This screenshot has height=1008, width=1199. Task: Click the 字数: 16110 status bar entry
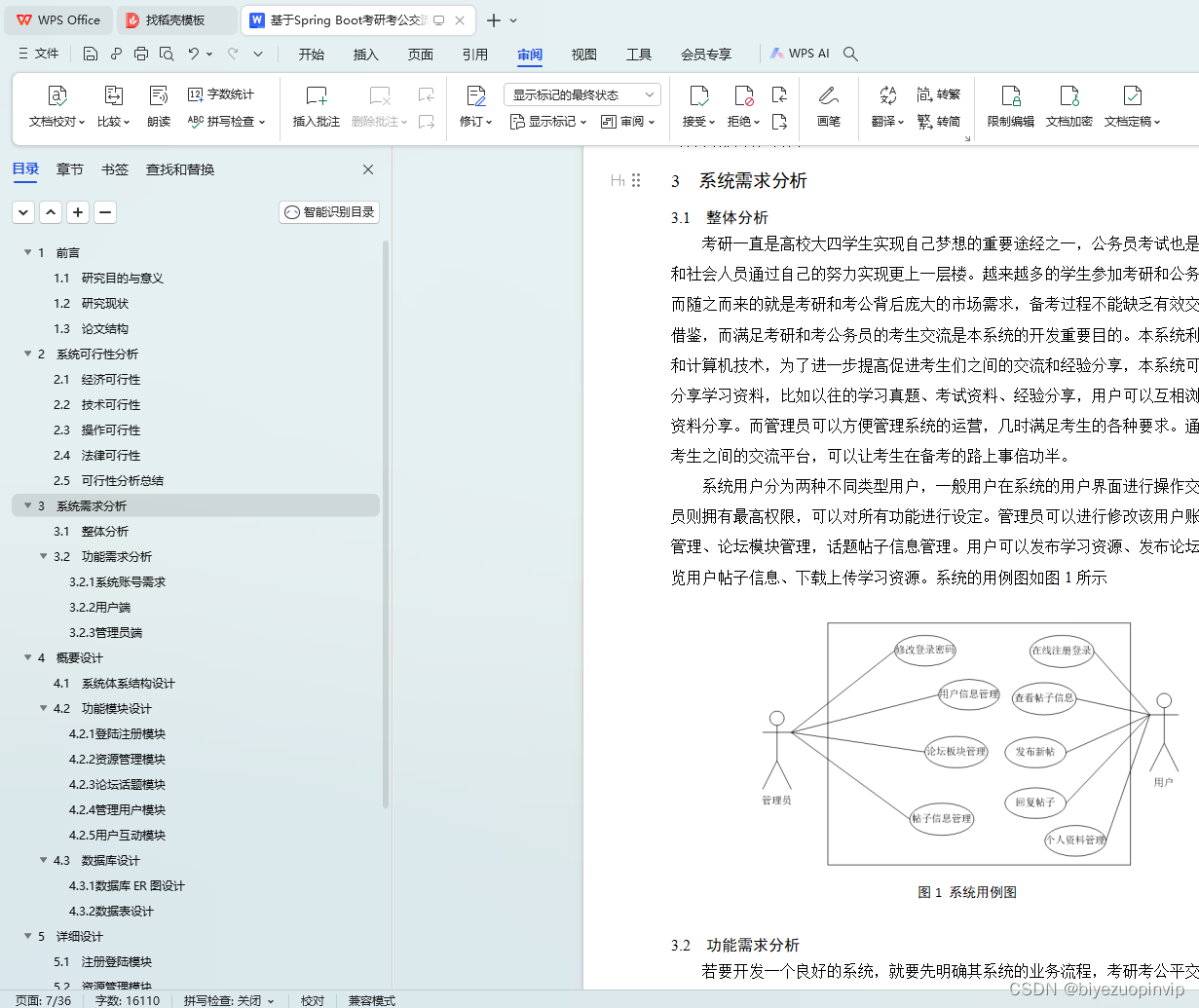click(x=128, y=1000)
